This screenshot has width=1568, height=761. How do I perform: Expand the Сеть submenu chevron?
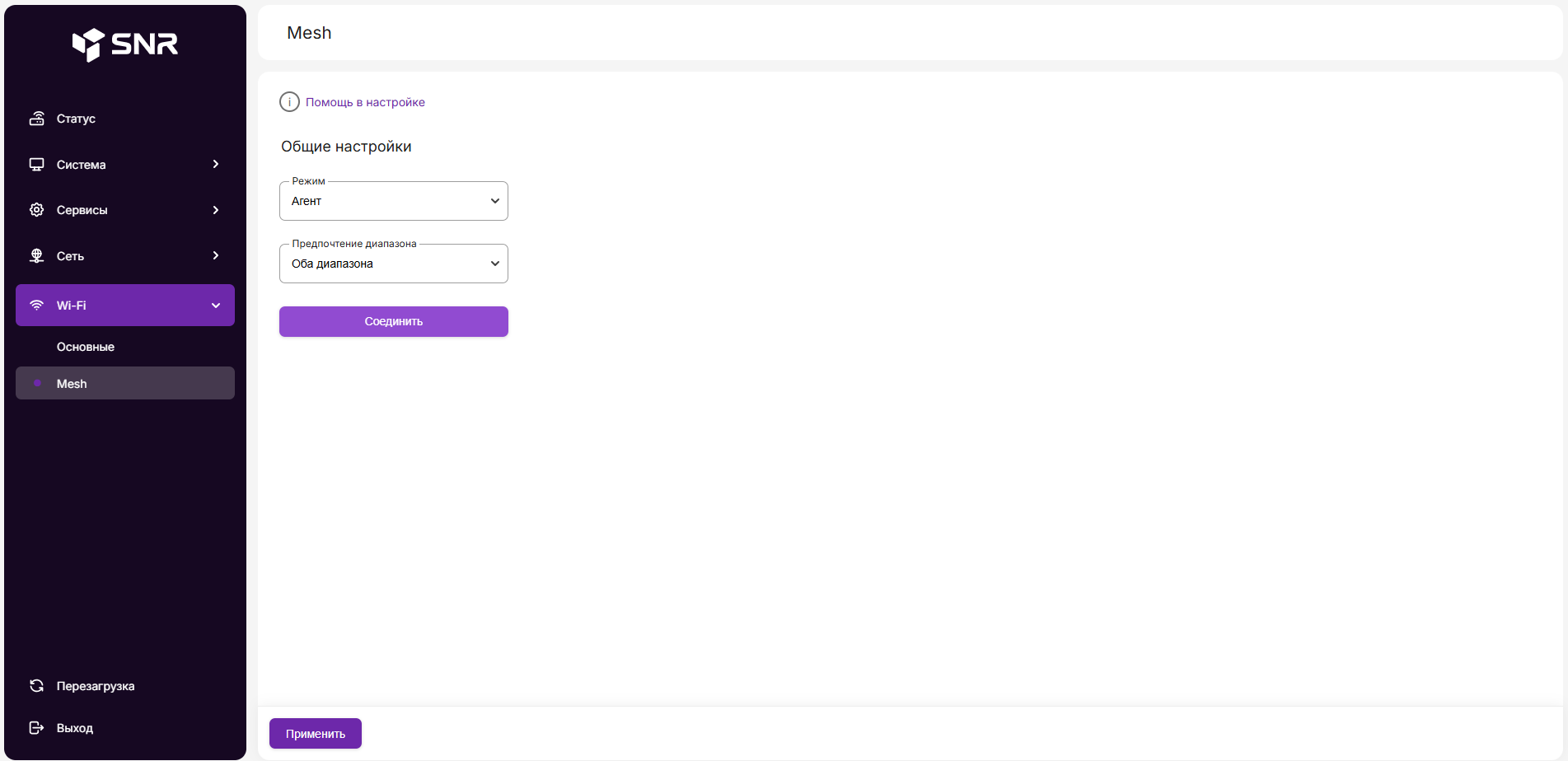point(216,256)
